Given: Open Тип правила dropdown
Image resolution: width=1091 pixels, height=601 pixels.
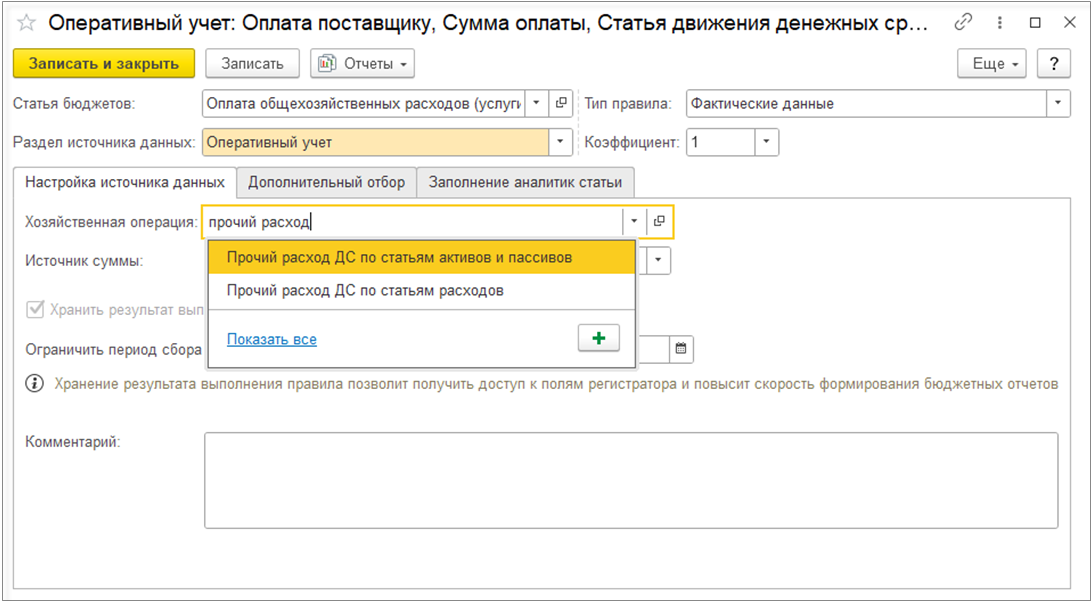Looking at the screenshot, I should click(x=1059, y=103).
